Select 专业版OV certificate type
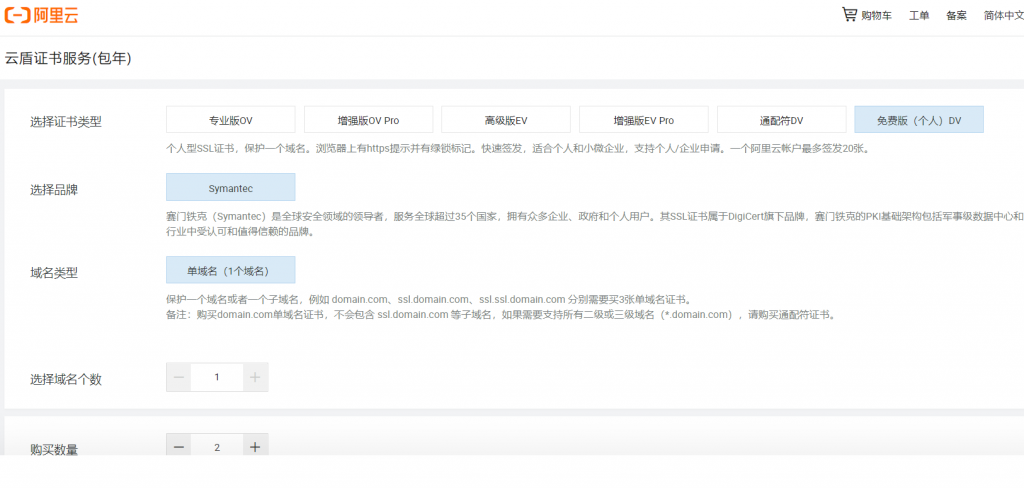 coord(231,120)
